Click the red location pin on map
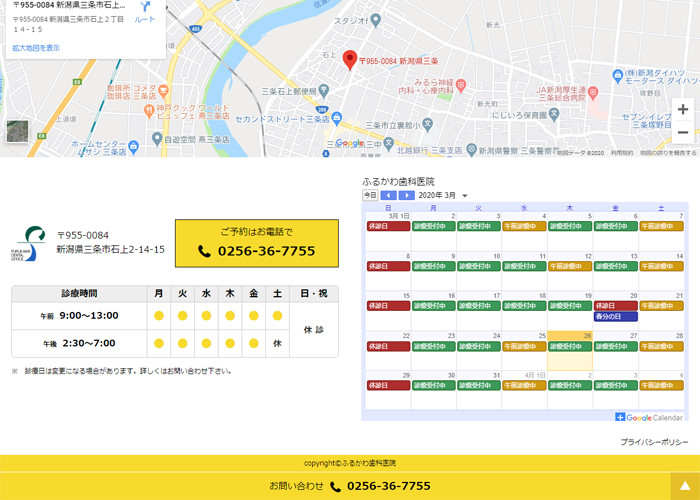This screenshot has height=500, width=700. pyautogui.click(x=349, y=60)
